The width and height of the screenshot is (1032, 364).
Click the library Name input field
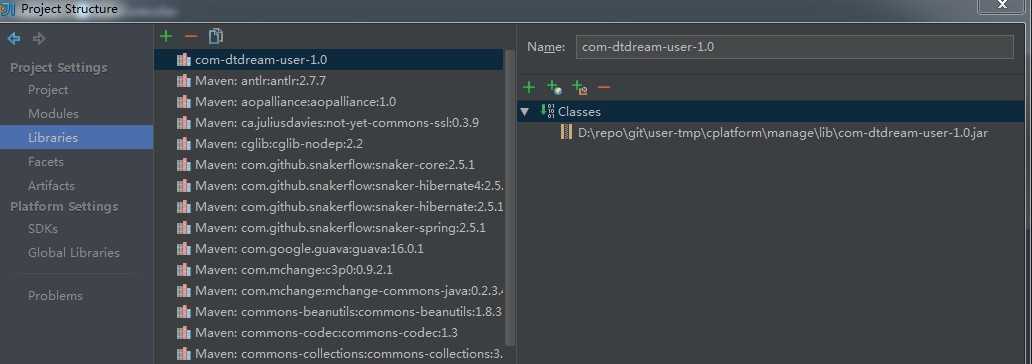pyautogui.click(x=794, y=47)
